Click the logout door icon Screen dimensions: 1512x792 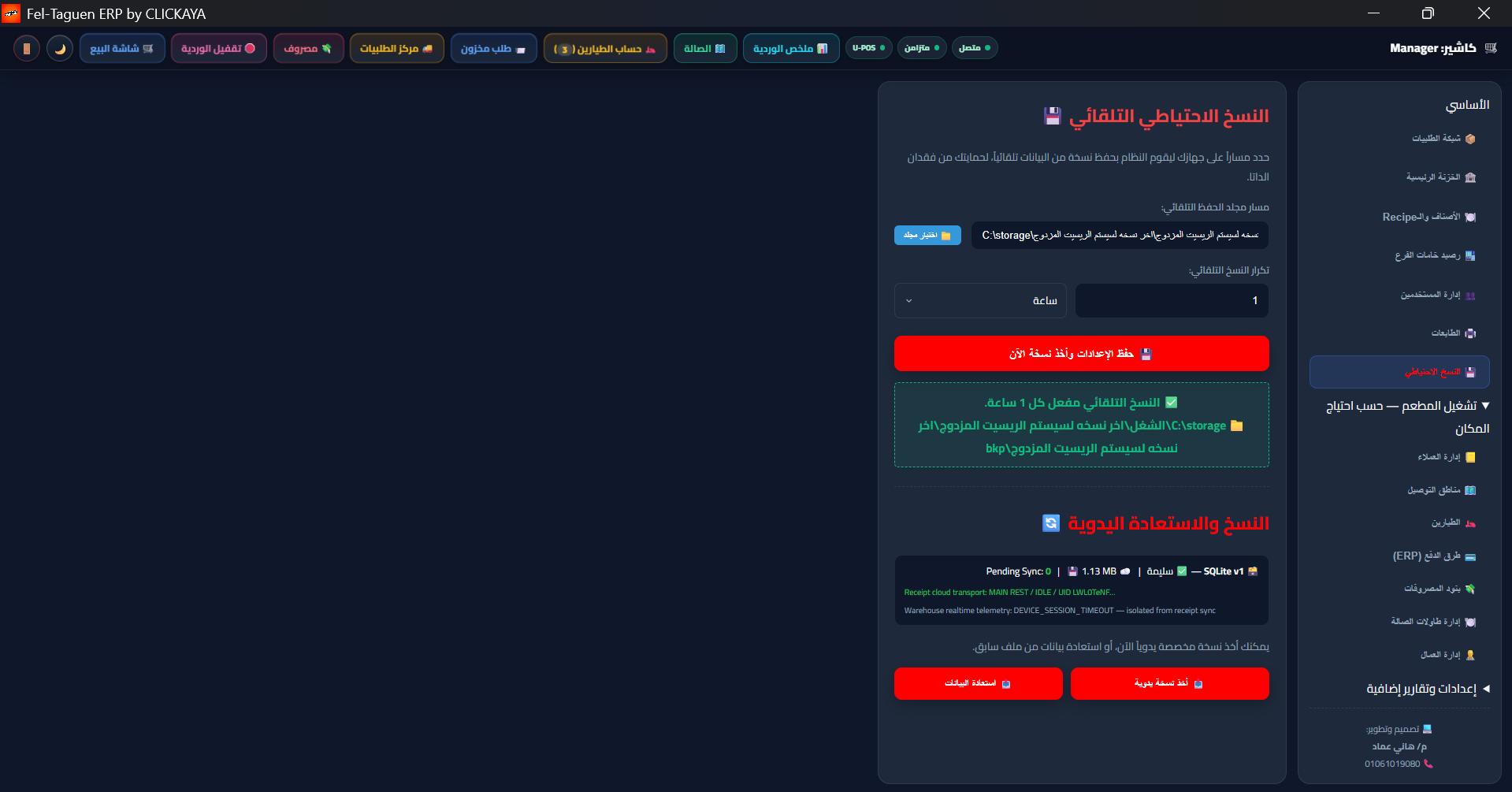27,48
